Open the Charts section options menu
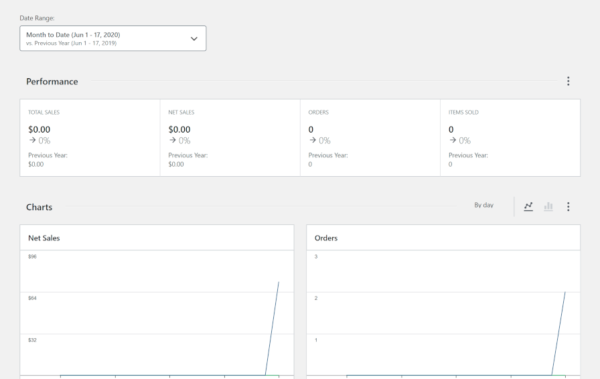Image resolution: width=600 pixels, height=379 pixels. tap(568, 207)
